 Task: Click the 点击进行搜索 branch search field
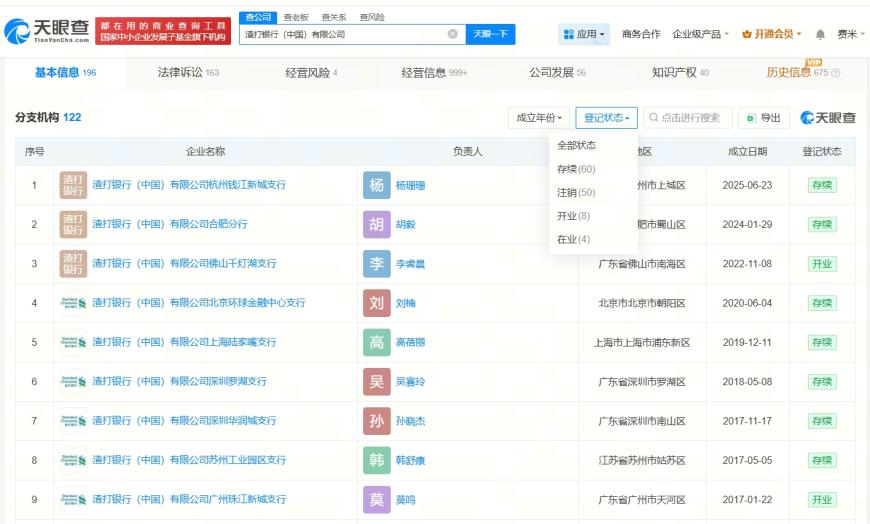coord(688,118)
